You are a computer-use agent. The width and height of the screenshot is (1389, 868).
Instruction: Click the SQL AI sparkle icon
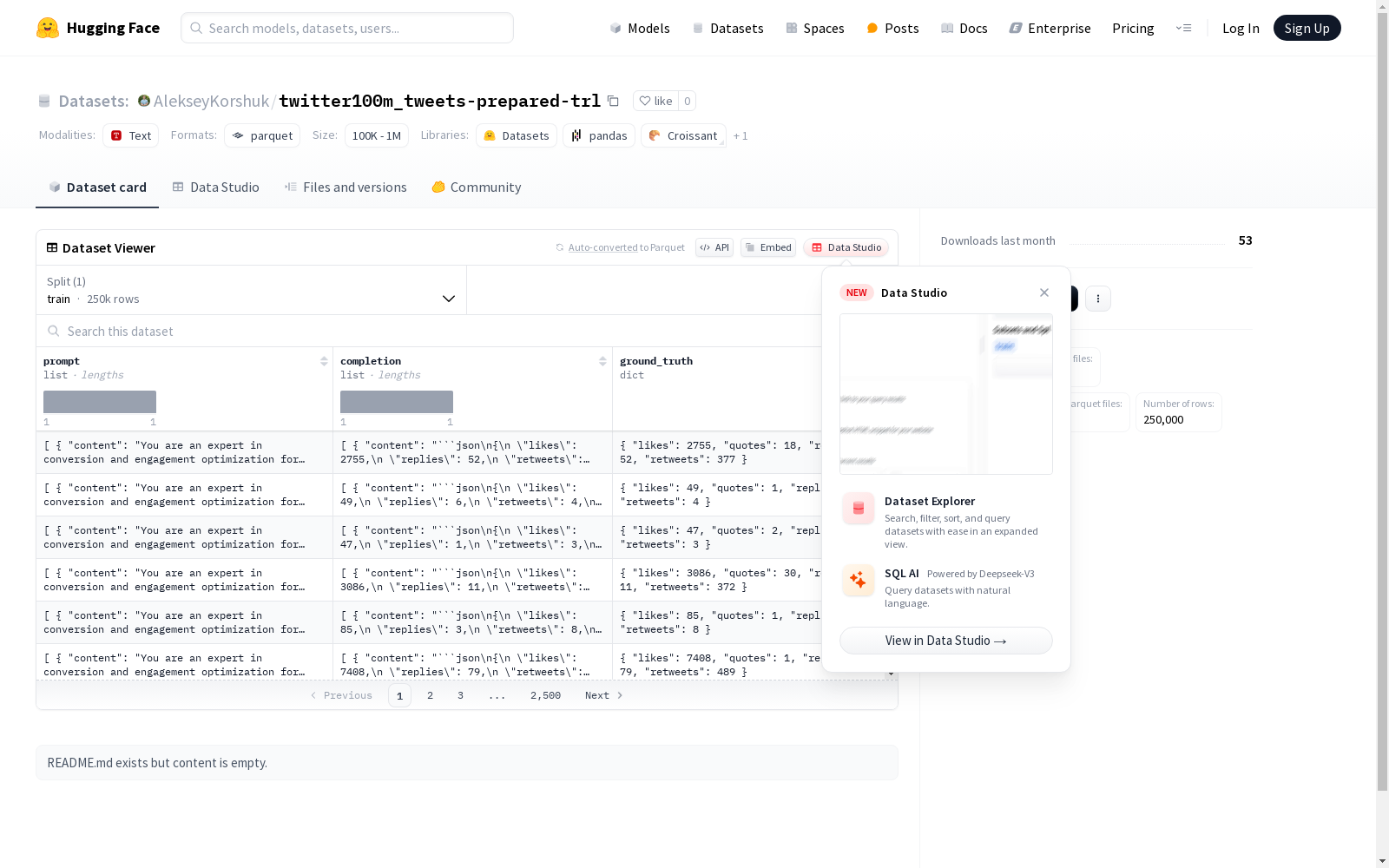coord(859,580)
